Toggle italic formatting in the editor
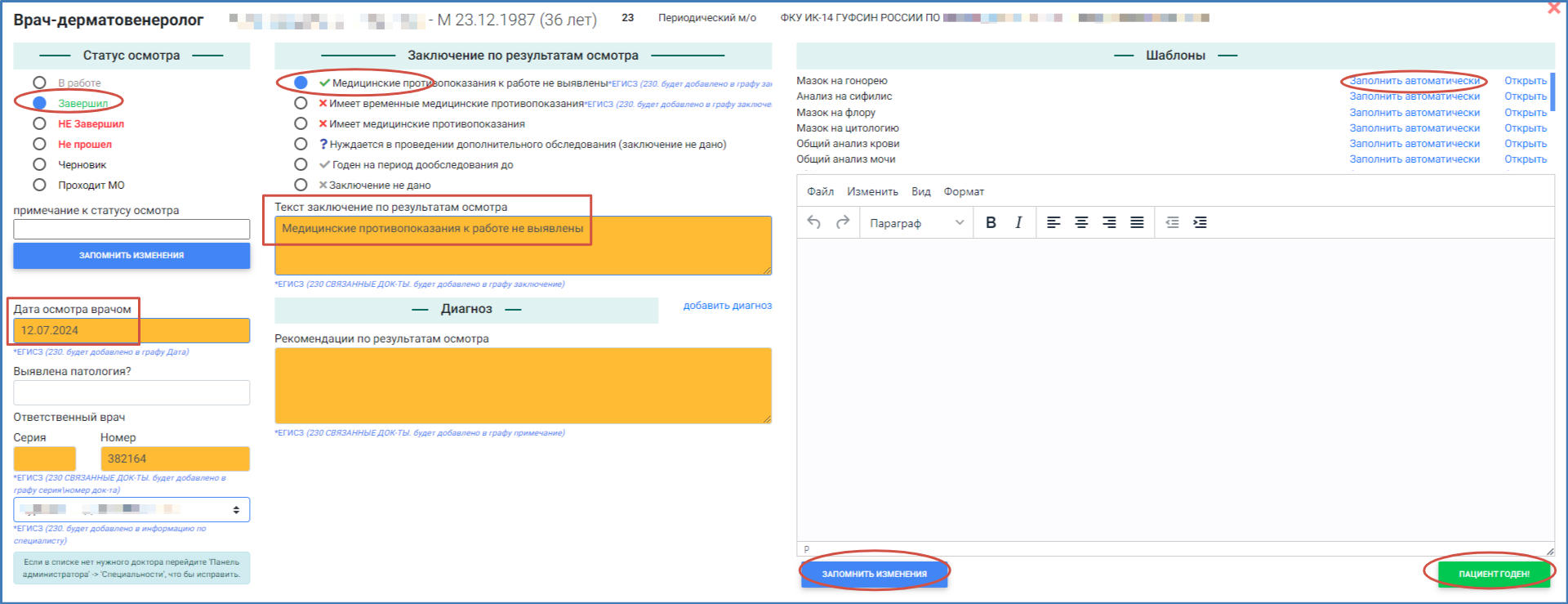The height and width of the screenshot is (604, 1568). click(x=1018, y=222)
